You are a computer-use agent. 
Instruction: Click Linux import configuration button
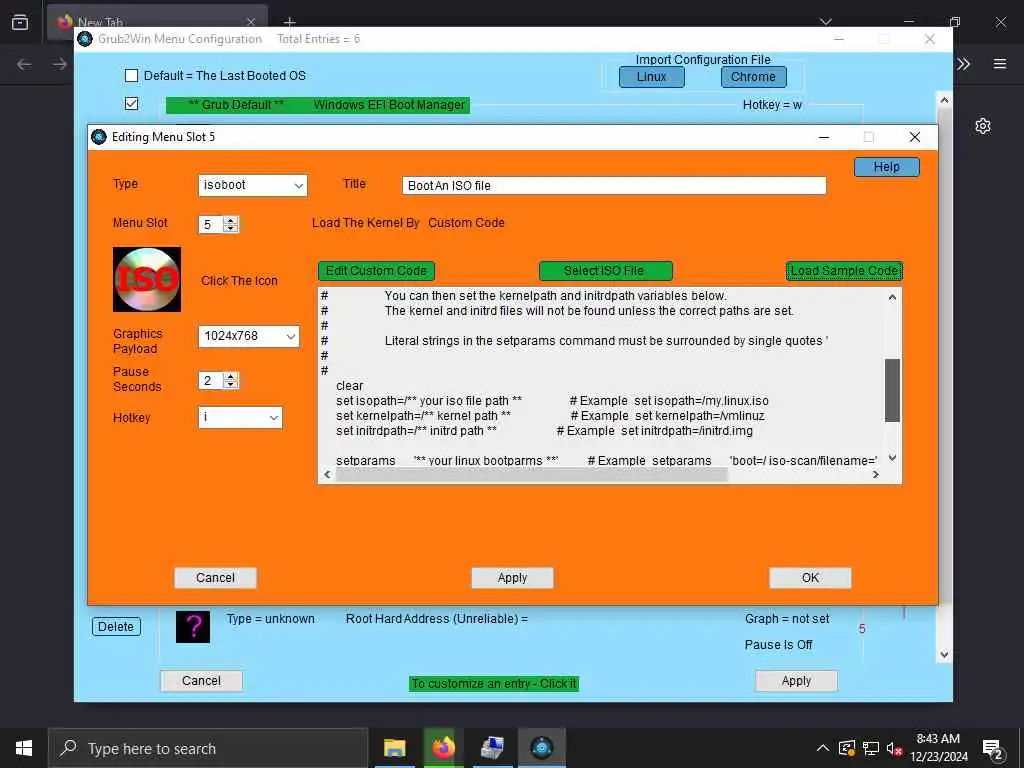tap(652, 77)
